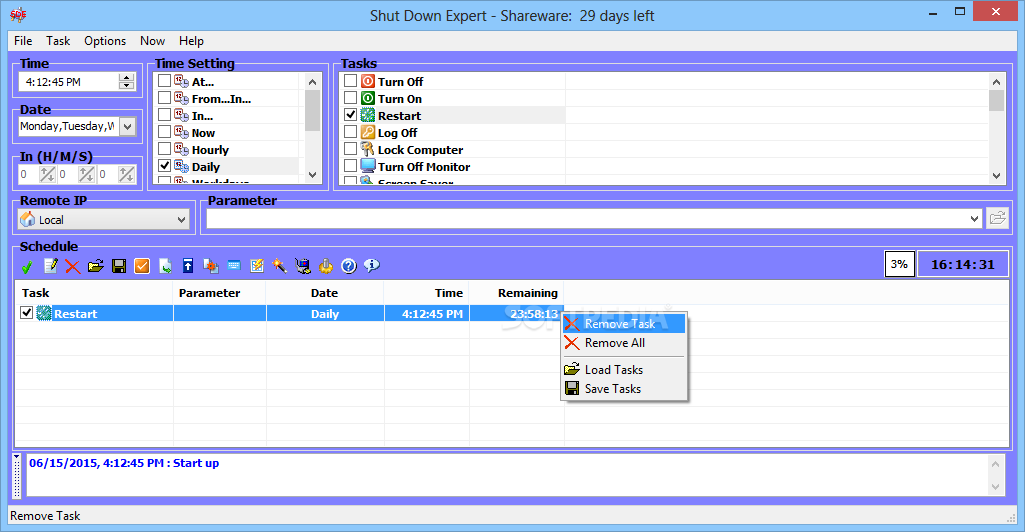Viewport: 1025px width, 532px height.
Task: Choose Save Tasks from context menu
Action: (624, 388)
